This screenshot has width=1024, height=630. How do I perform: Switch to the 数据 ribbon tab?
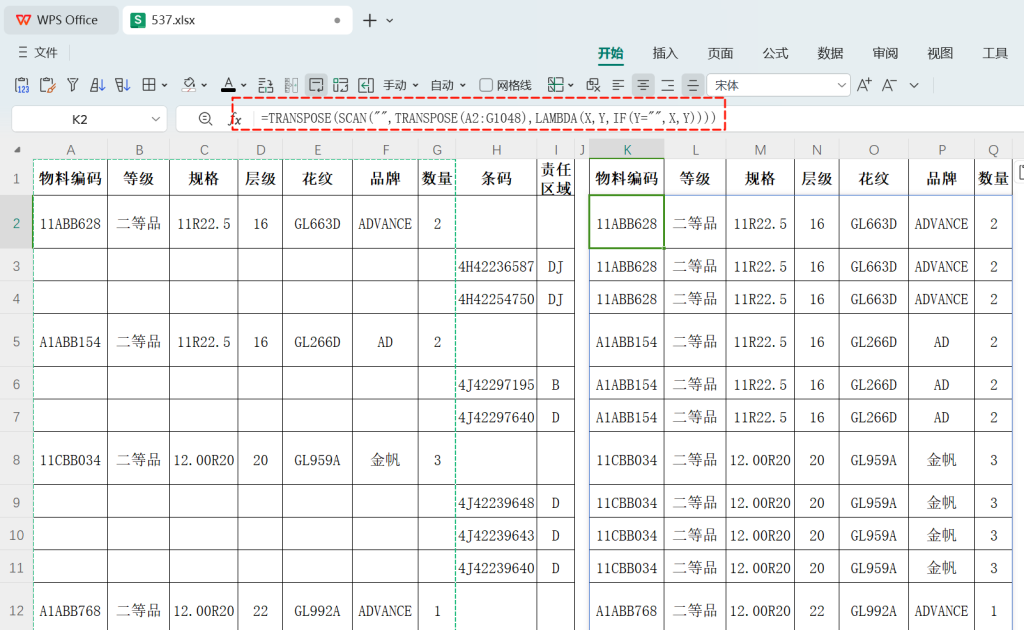click(x=830, y=53)
